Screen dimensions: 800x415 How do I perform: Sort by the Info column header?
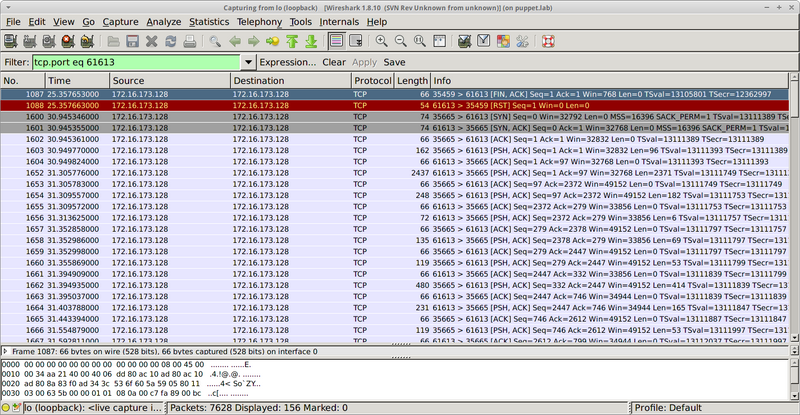(610, 81)
